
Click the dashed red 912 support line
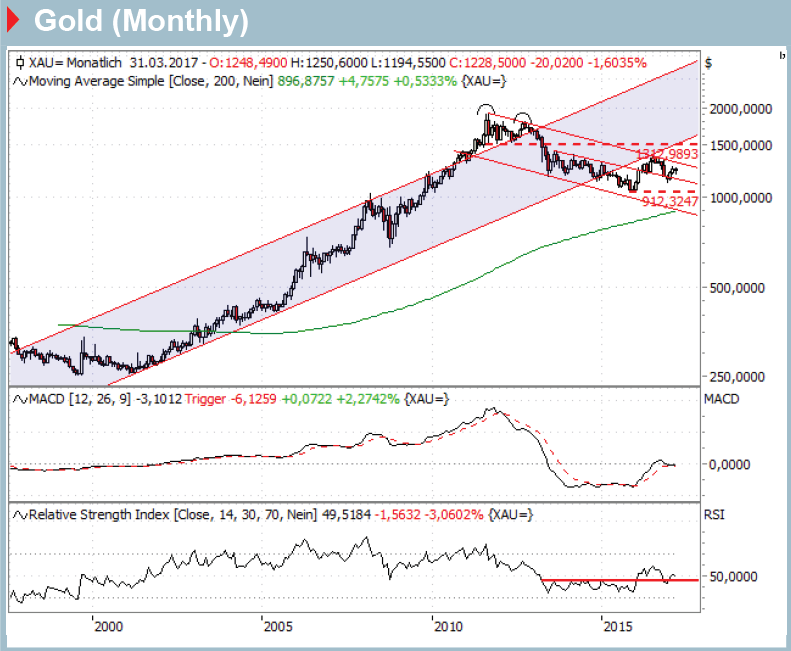click(x=665, y=192)
